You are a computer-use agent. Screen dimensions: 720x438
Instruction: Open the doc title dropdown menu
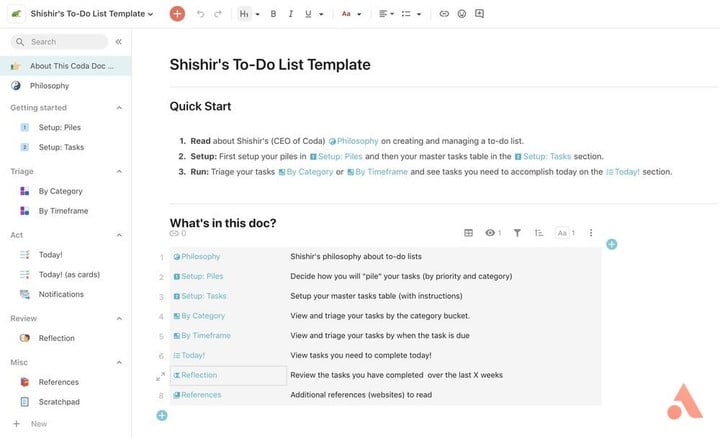tap(150, 15)
